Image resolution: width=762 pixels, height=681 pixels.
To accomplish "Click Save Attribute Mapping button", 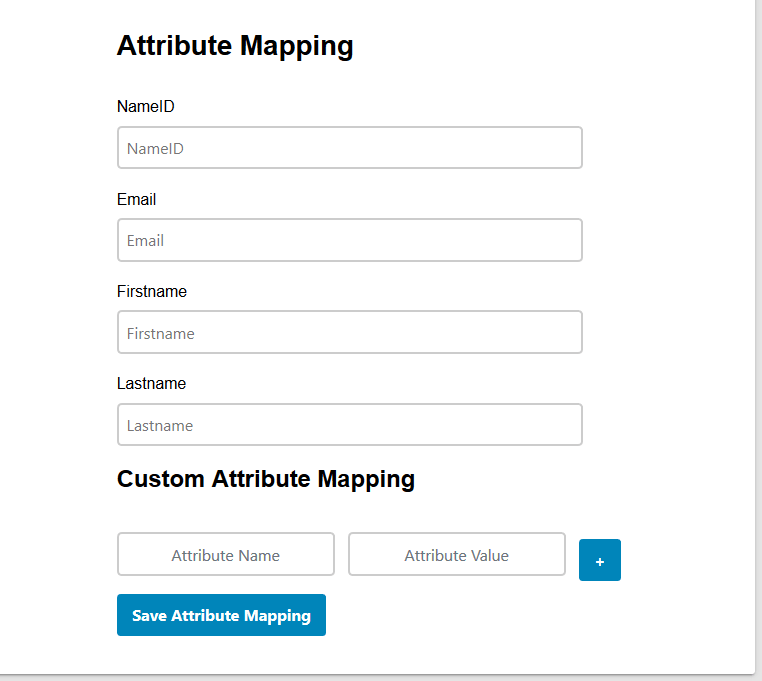I will (221, 615).
